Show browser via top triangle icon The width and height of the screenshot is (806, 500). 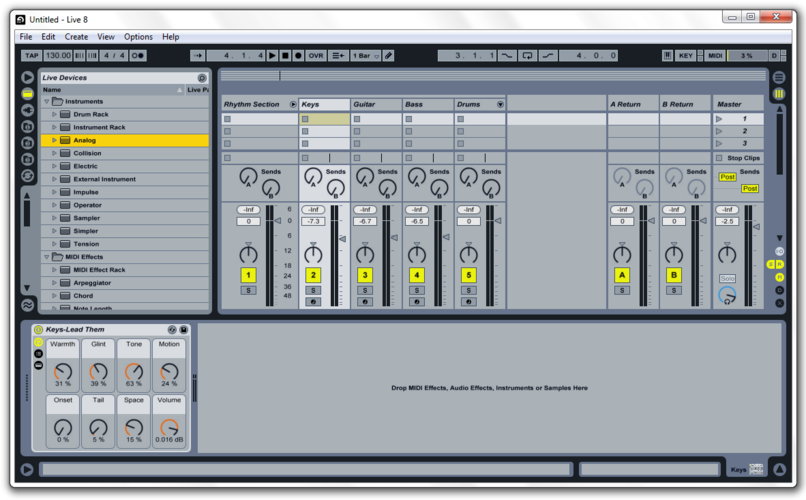(27, 77)
